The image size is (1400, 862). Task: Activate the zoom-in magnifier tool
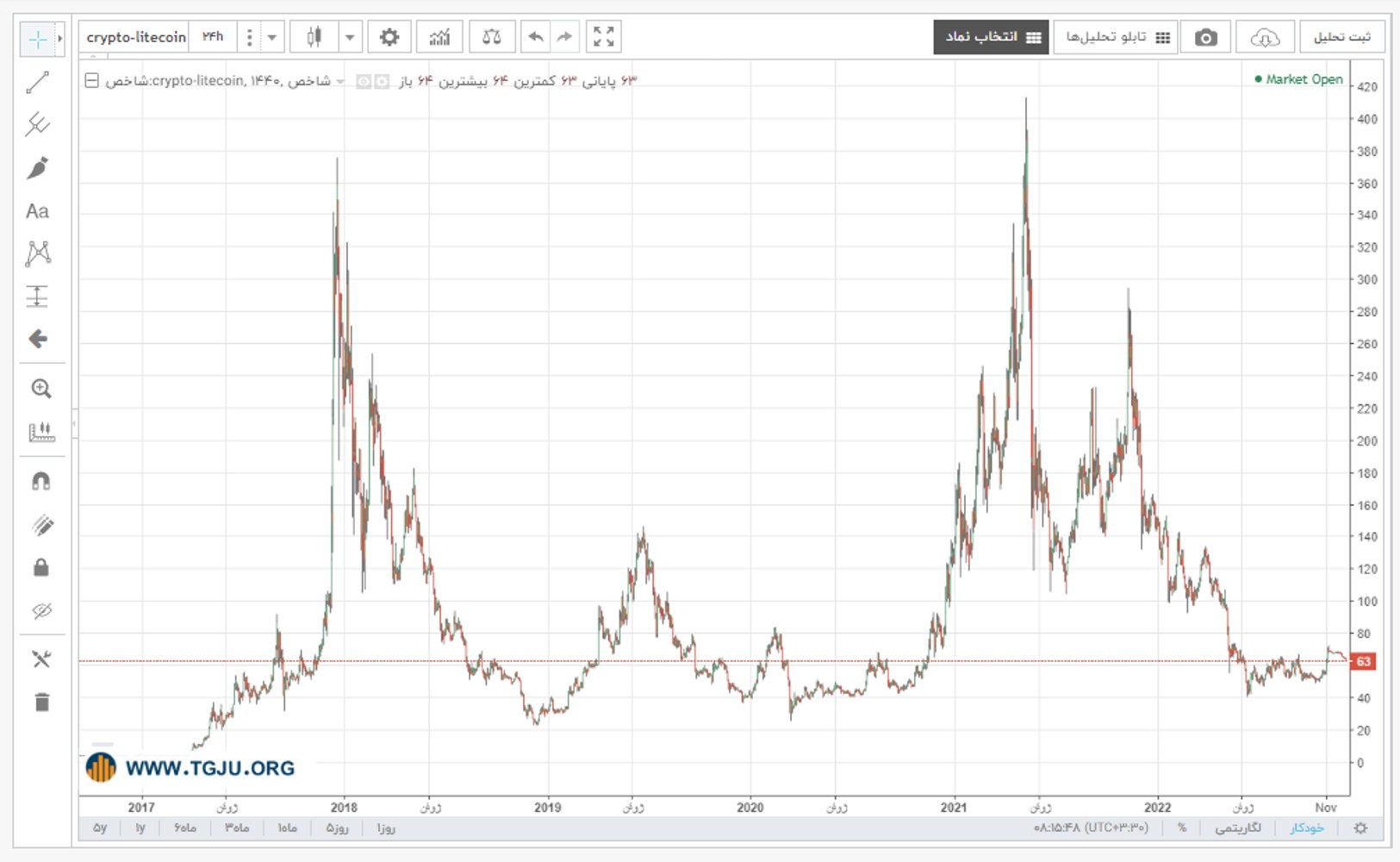40,389
